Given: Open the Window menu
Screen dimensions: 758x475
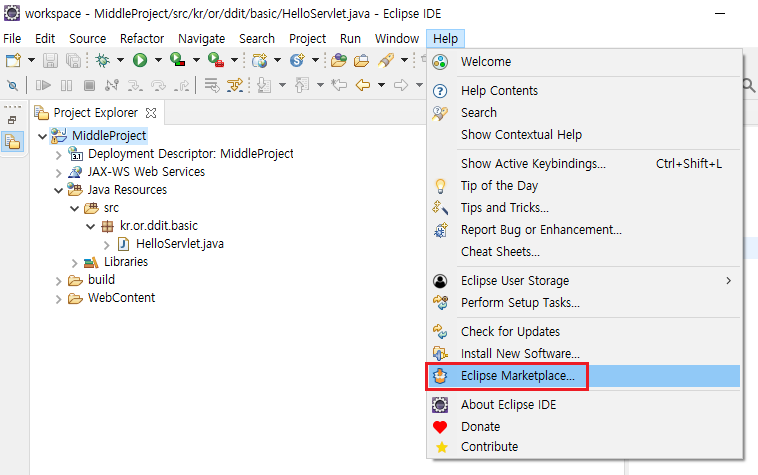Looking at the screenshot, I should 397,39.
